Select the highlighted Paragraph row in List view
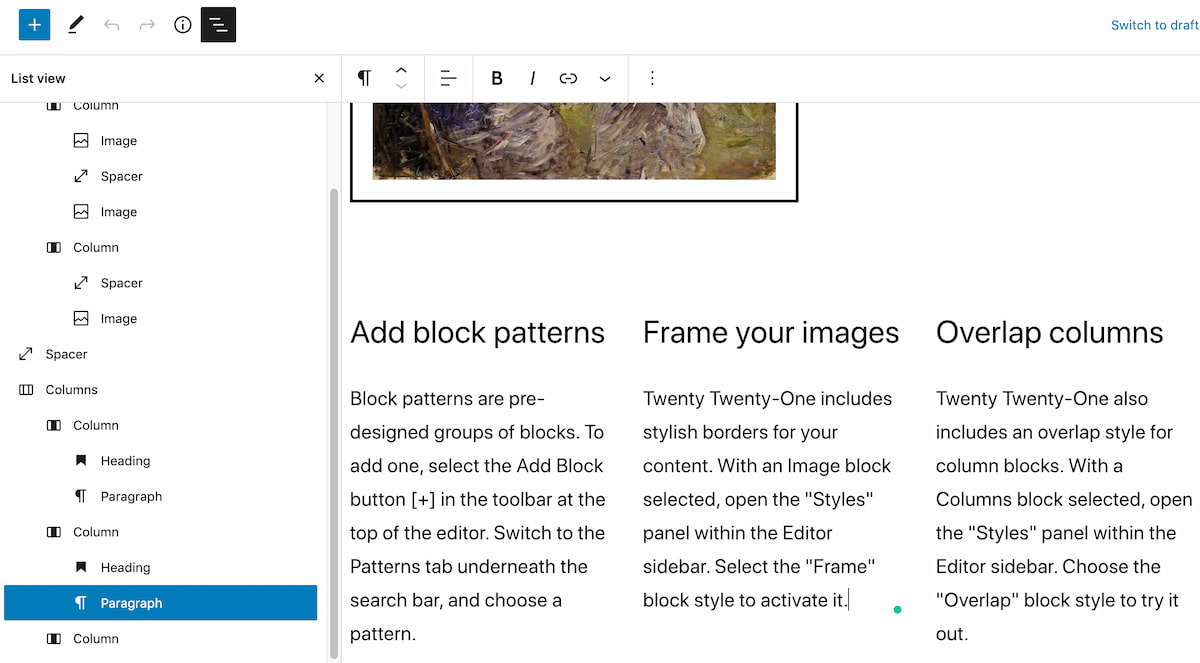The image size is (1200, 663). [161, 603]
